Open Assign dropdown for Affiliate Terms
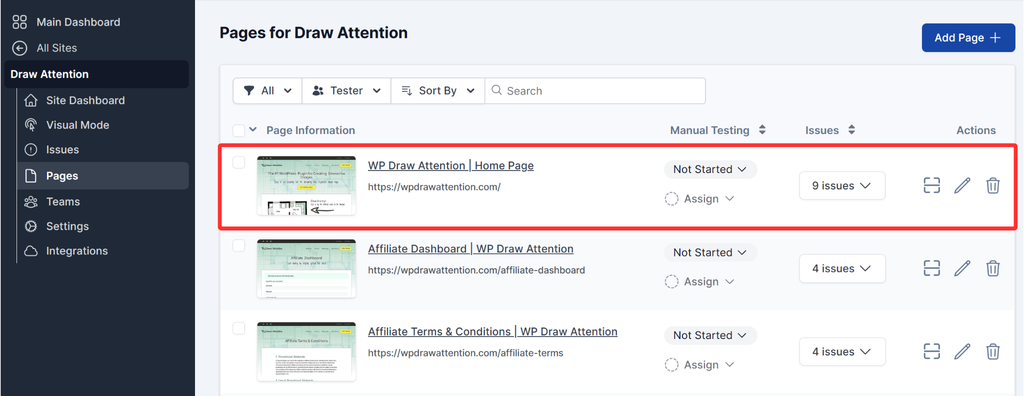The image size is (1024, 396). point(699,365)
